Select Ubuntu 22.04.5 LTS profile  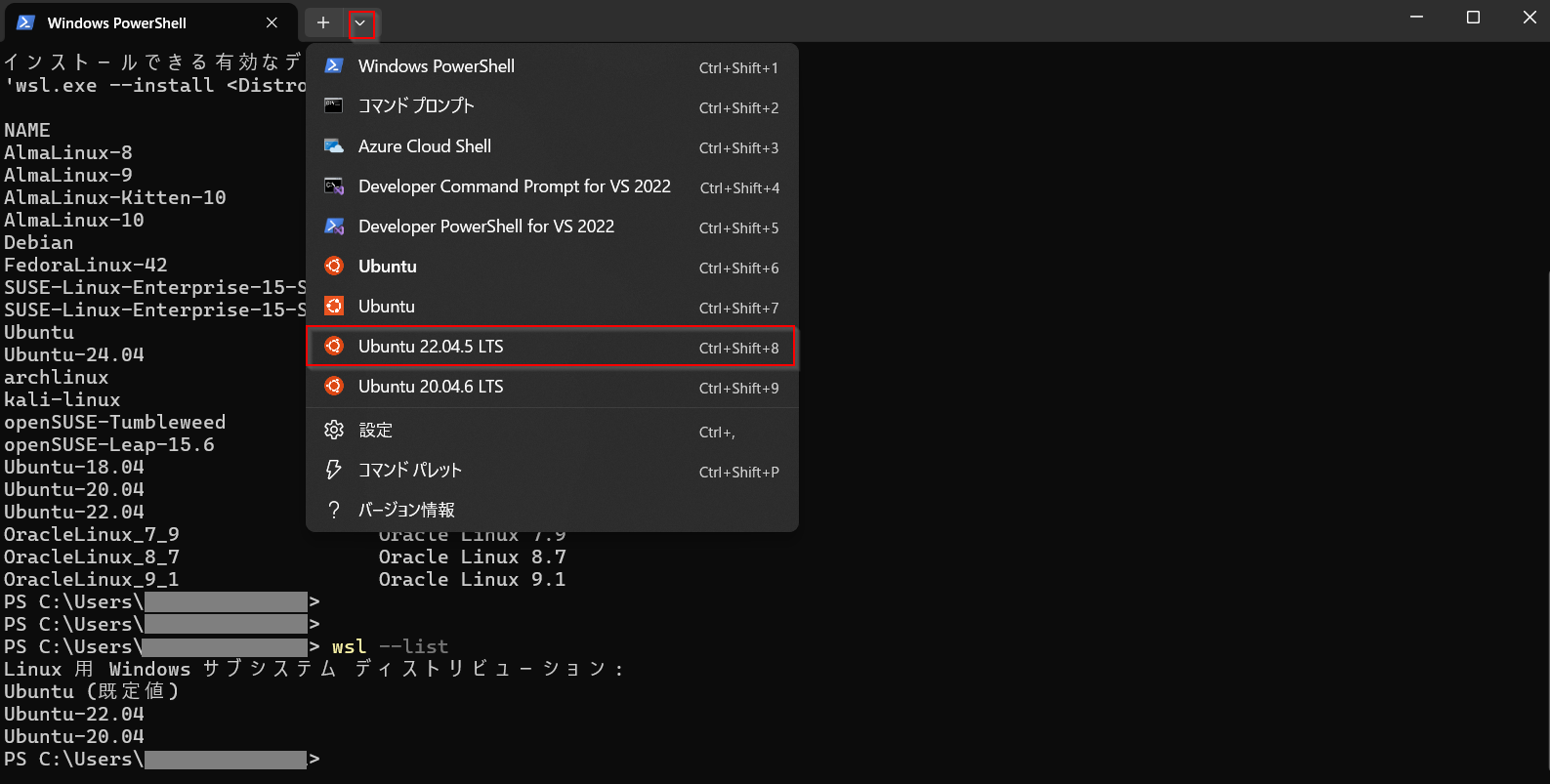(x=552, y=347)
